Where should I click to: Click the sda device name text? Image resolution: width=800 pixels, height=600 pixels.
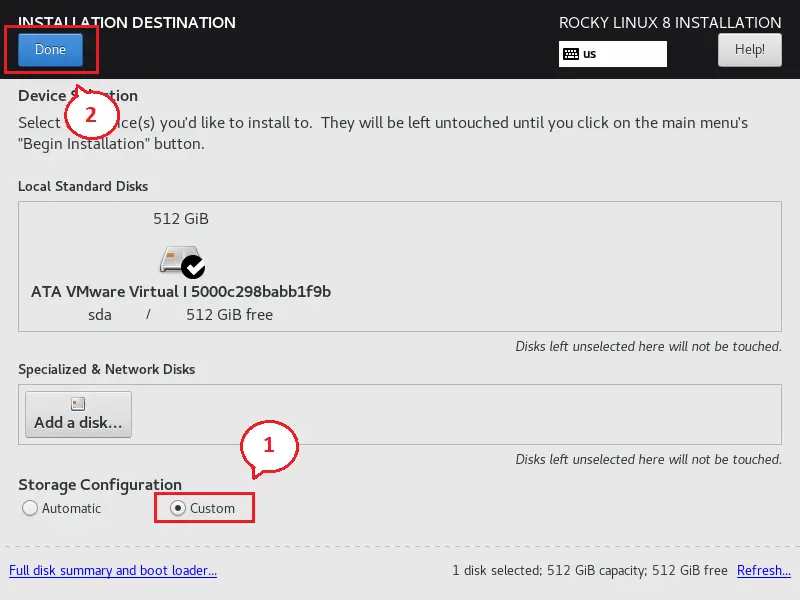tap(99, 315)
